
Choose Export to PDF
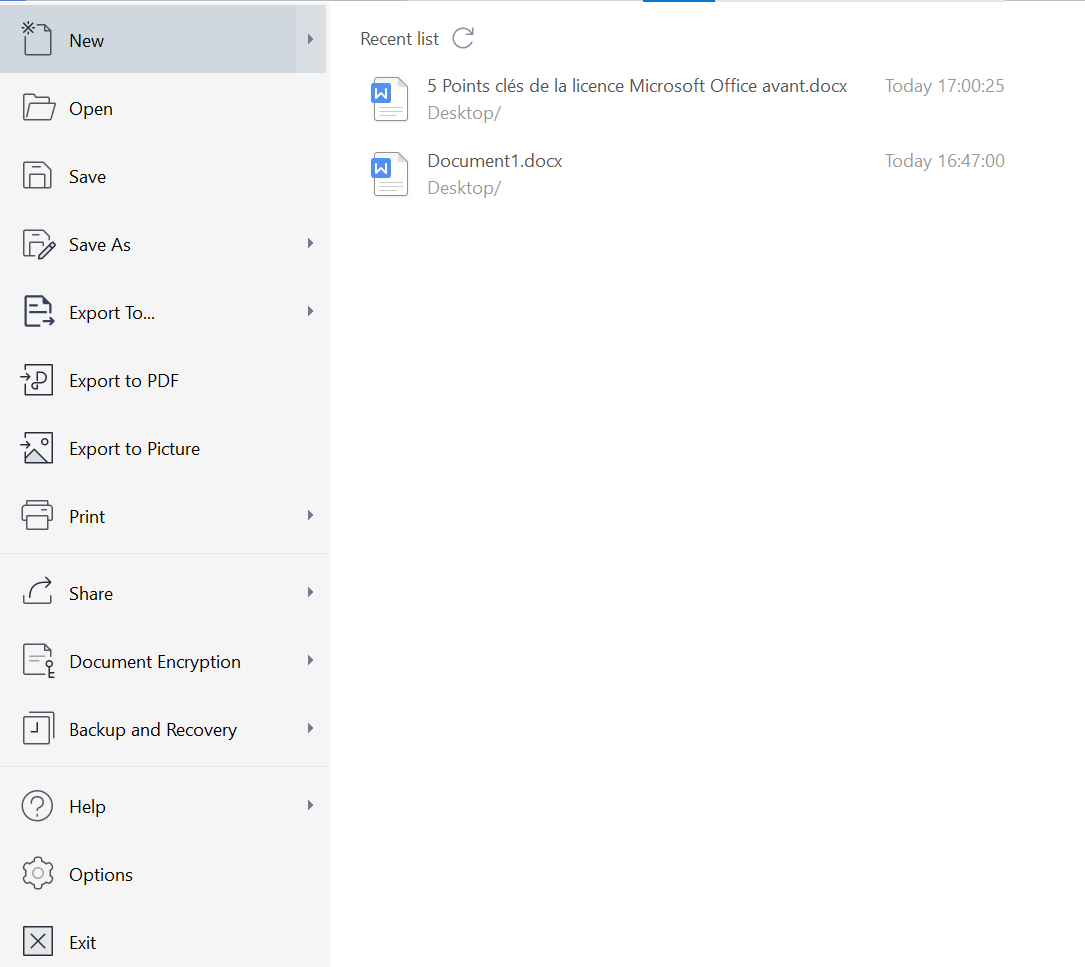pos(163,380)
